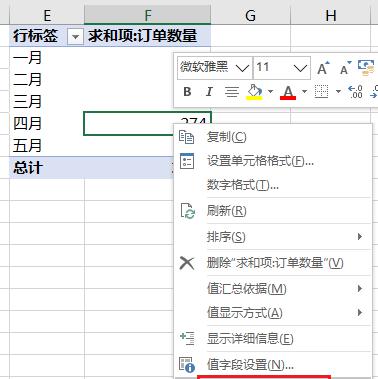Open fill color dropdown arrow
This screenshot has height=379, width=378.
click(x=270, y=91)
